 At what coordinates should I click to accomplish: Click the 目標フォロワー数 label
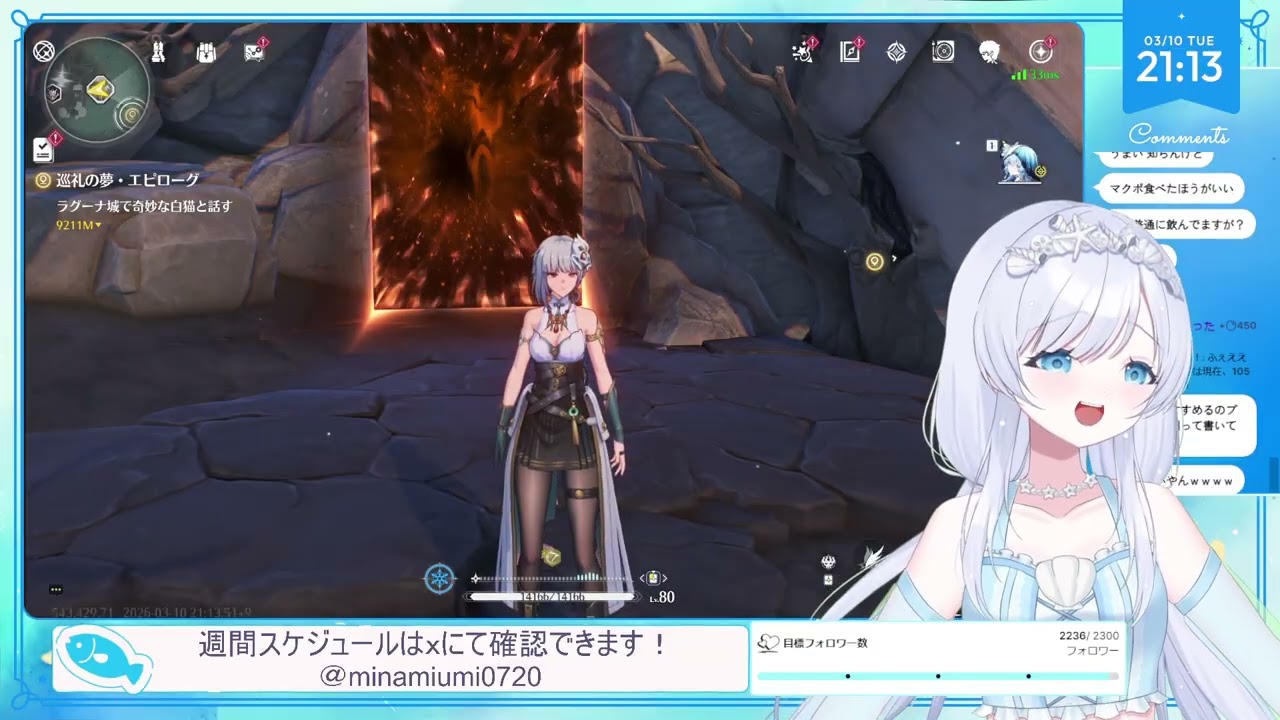(825, 643)
